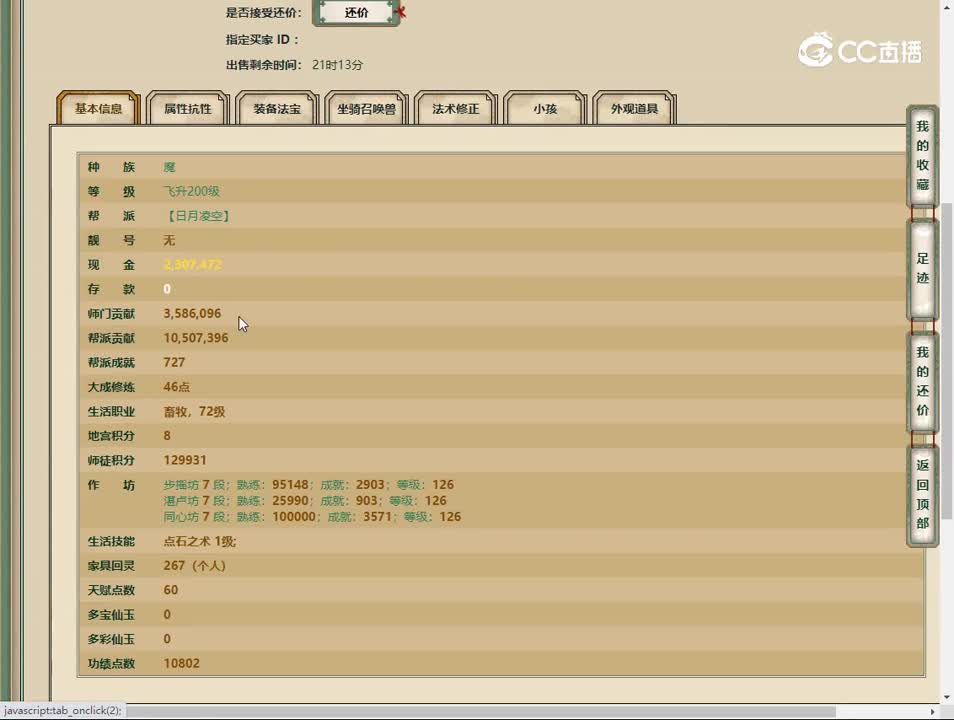
Task: Click the 指定买家 ID label
Action: coord(262,40)
